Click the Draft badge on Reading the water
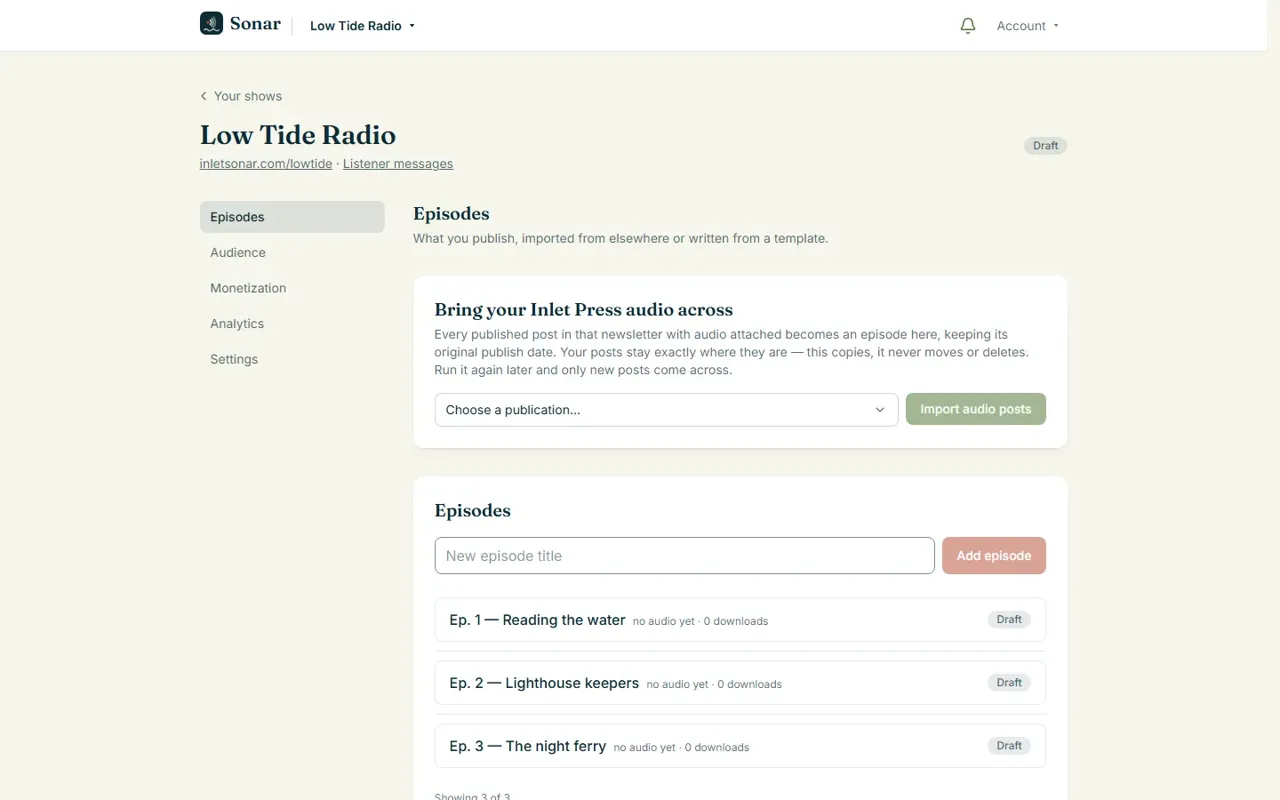The width and height of the screenshot is (1280, 800). [1009, 620]
